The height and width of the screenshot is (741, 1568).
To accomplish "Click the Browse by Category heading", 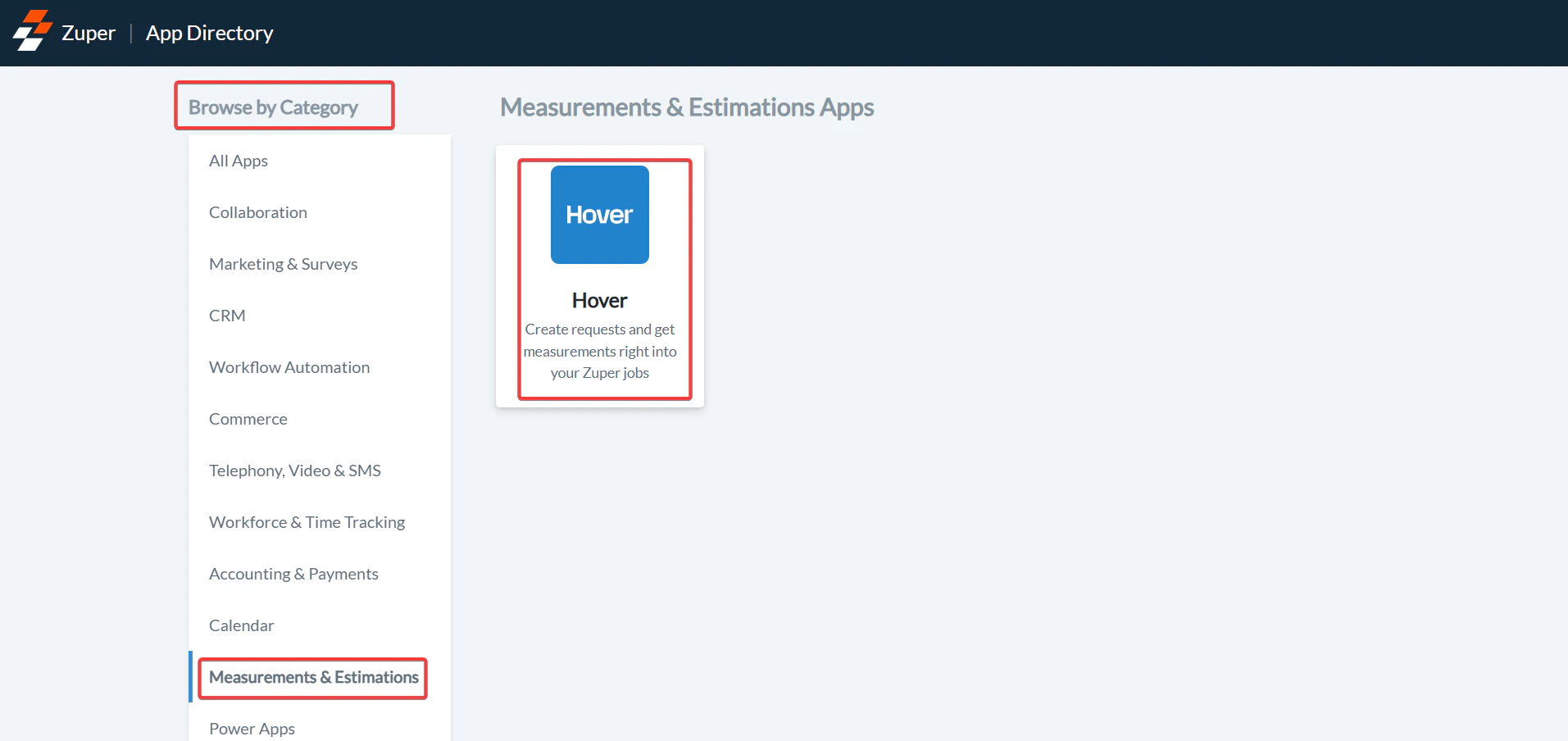I will [273, 107].
